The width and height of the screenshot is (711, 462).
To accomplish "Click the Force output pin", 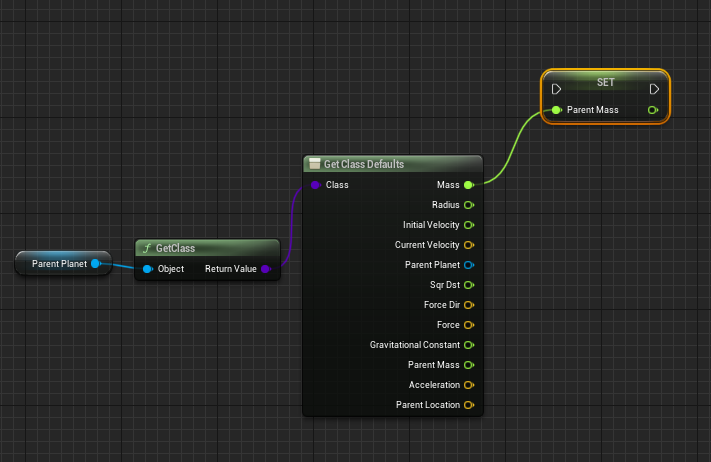I will (468, 325).
